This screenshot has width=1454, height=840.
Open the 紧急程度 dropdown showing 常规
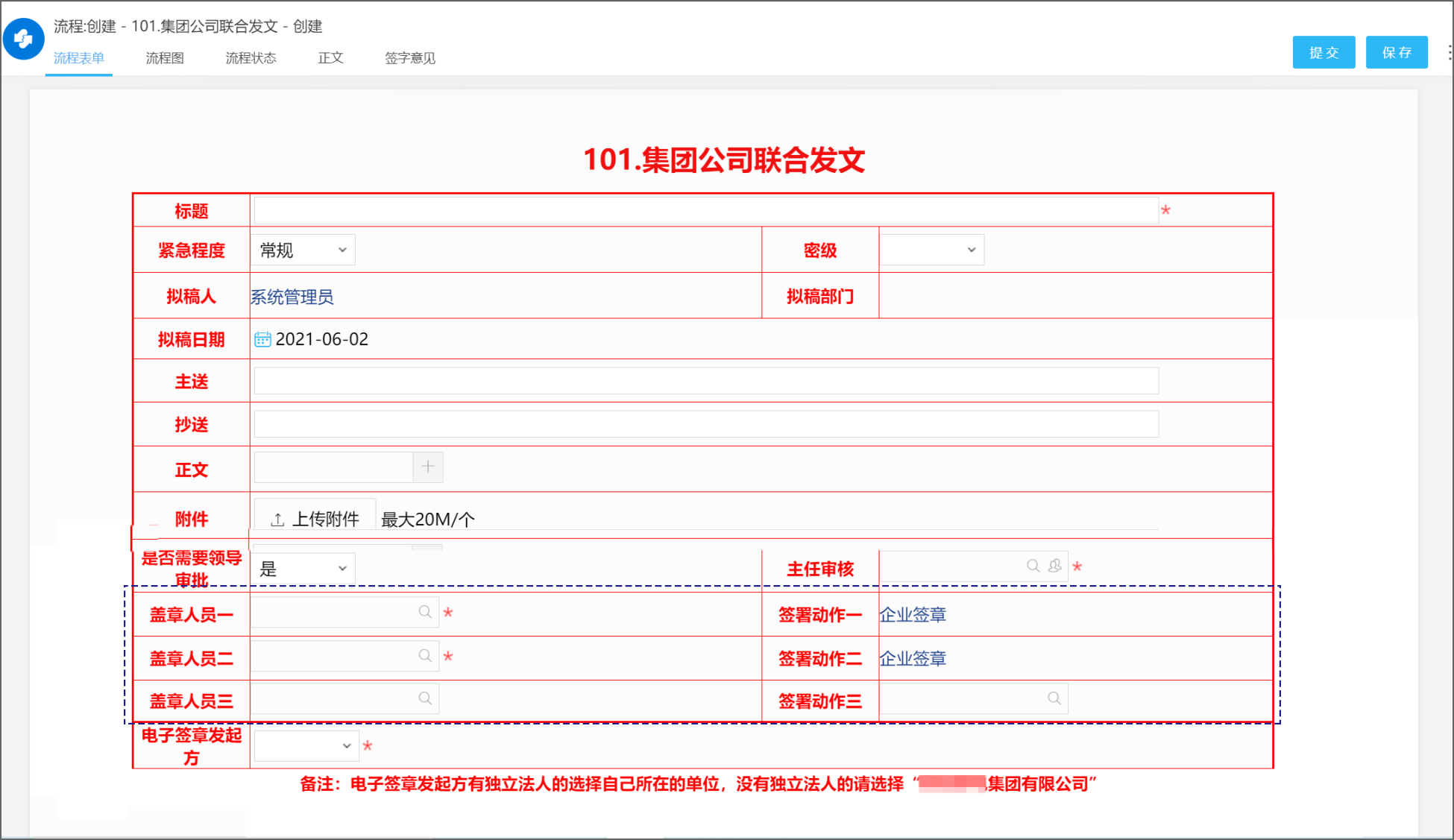[x=303, y=250]
